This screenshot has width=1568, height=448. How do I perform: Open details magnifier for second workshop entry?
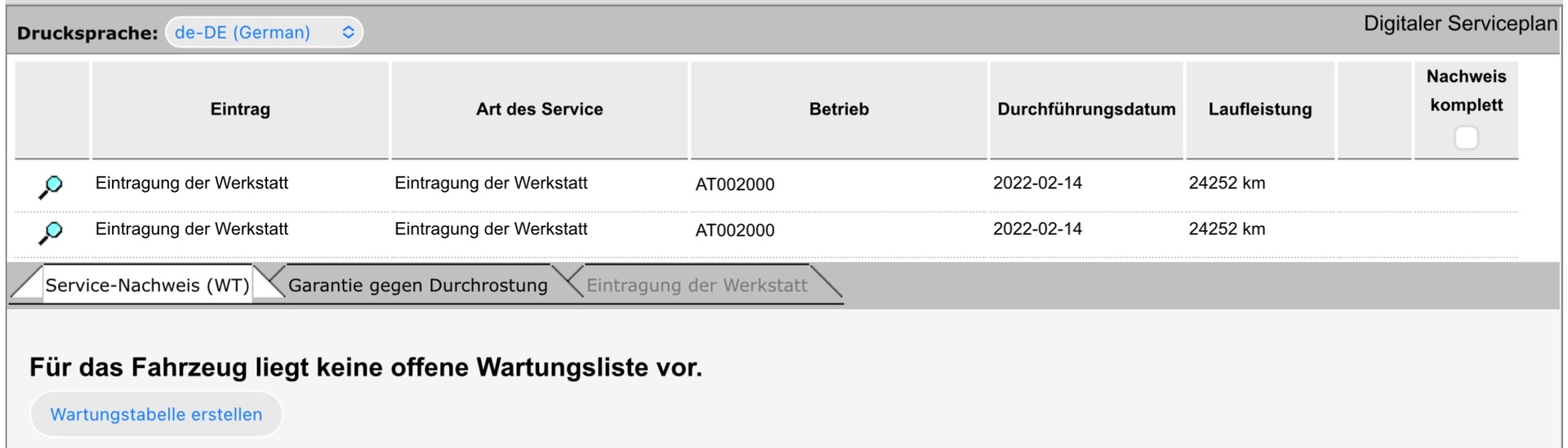[51, 233]
